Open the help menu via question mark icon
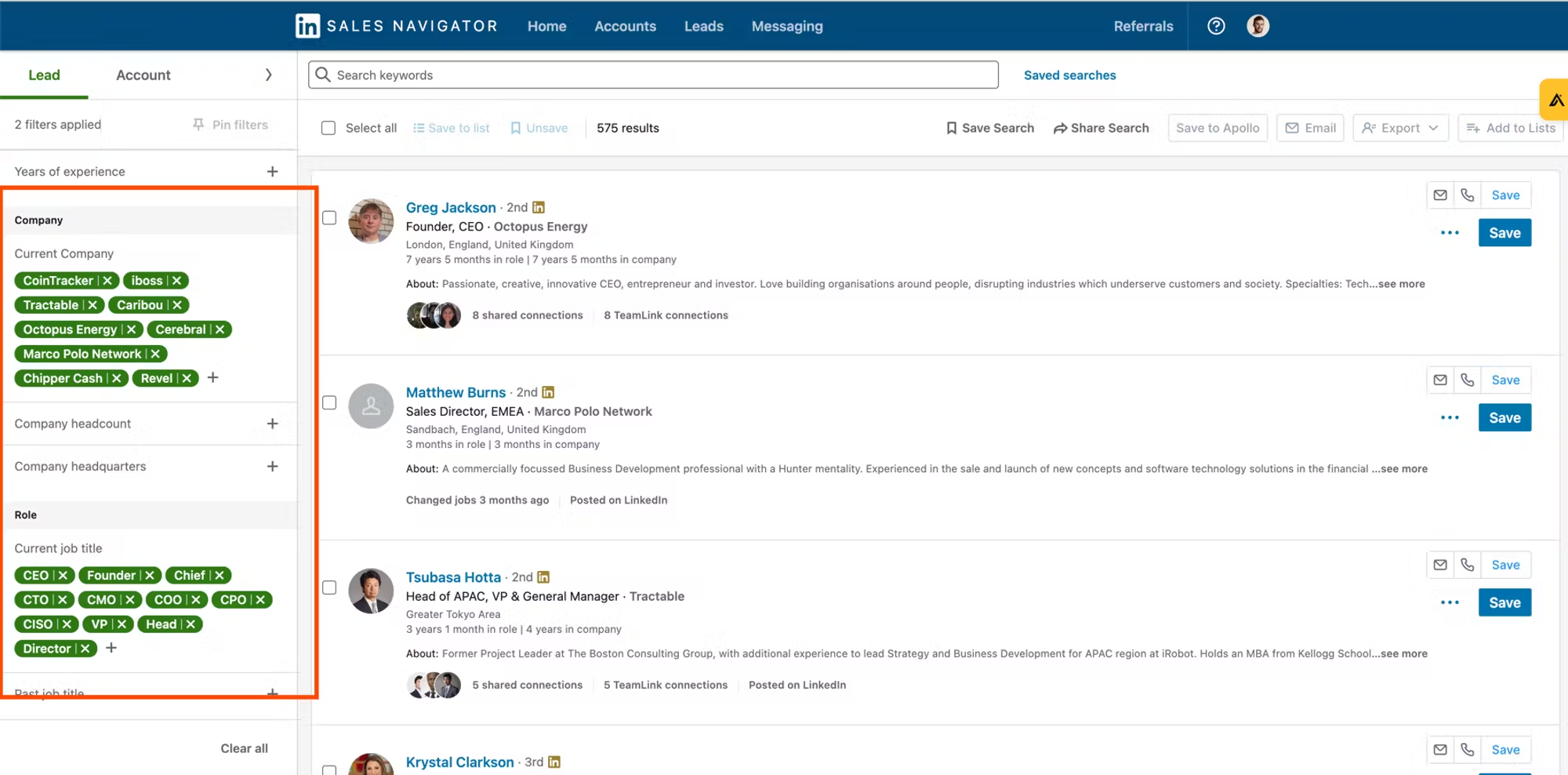 tap(1216, 26)
